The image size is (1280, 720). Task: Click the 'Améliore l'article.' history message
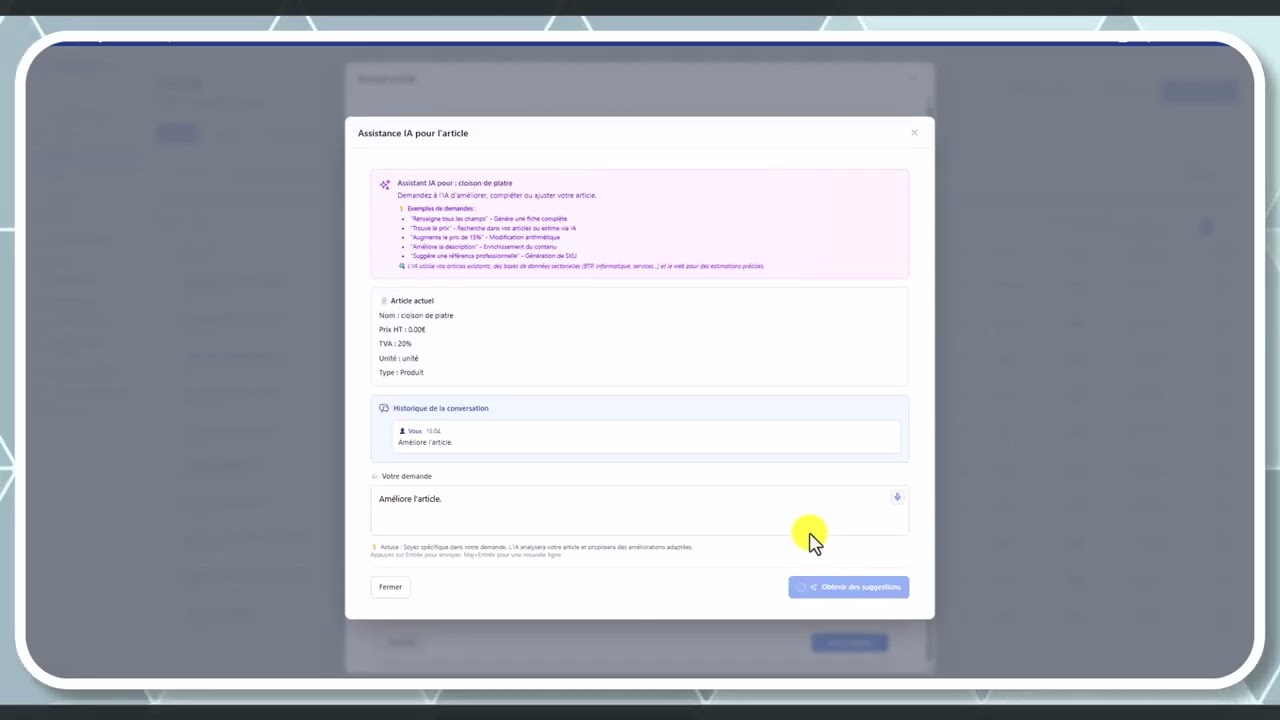[x=425, y=442]
